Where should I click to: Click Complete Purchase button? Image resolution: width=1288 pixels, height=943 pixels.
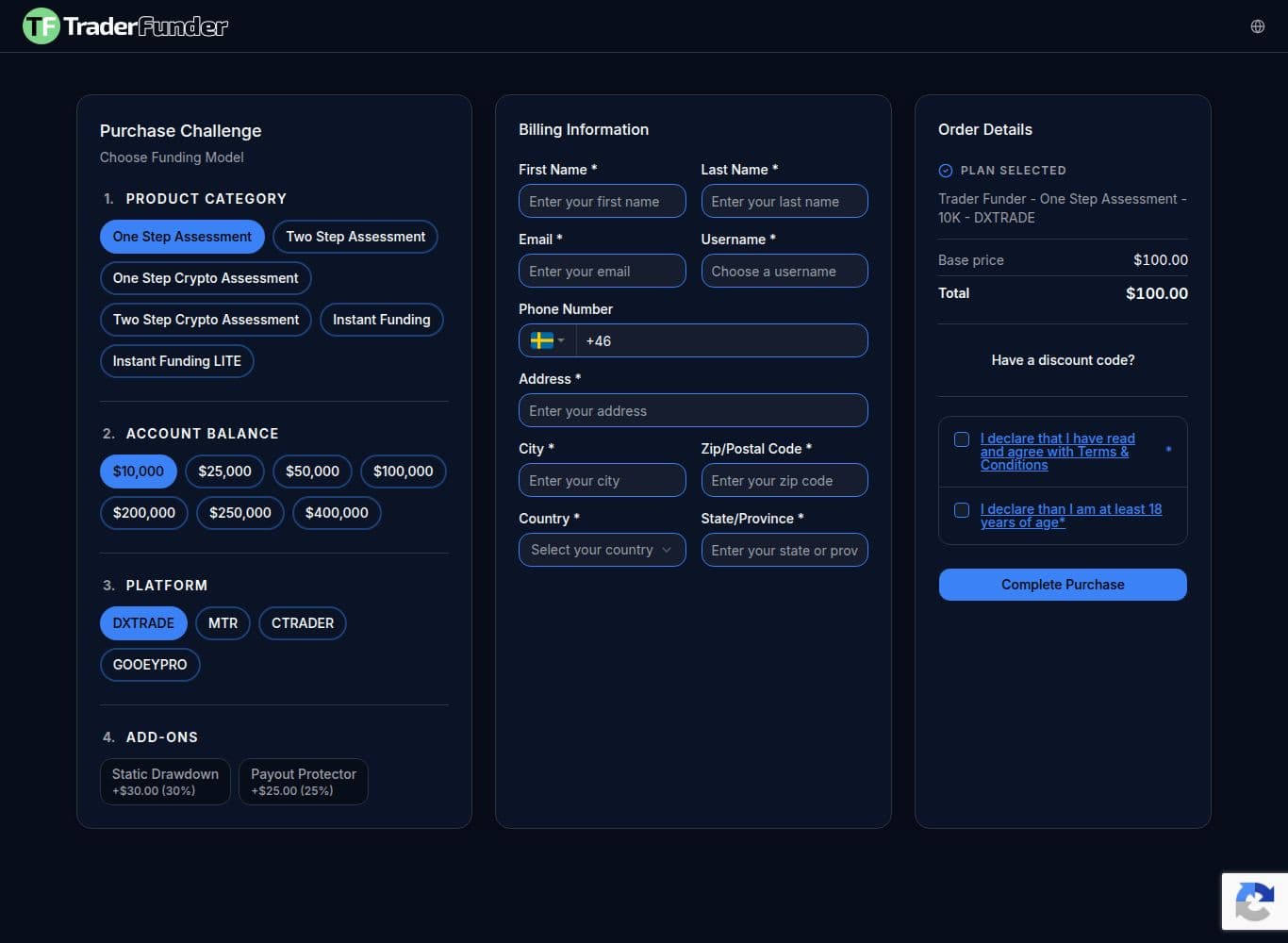pyautogui.click(x=1063, y=585)
